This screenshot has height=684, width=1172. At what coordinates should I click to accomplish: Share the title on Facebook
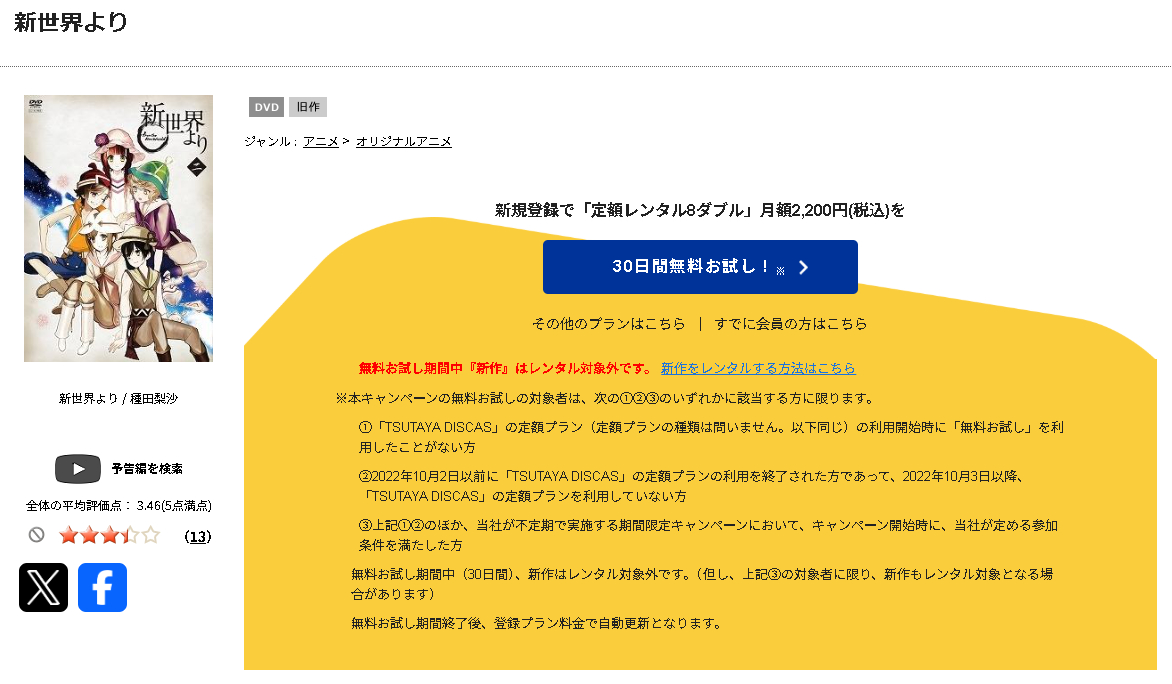(x=102, y=588)
